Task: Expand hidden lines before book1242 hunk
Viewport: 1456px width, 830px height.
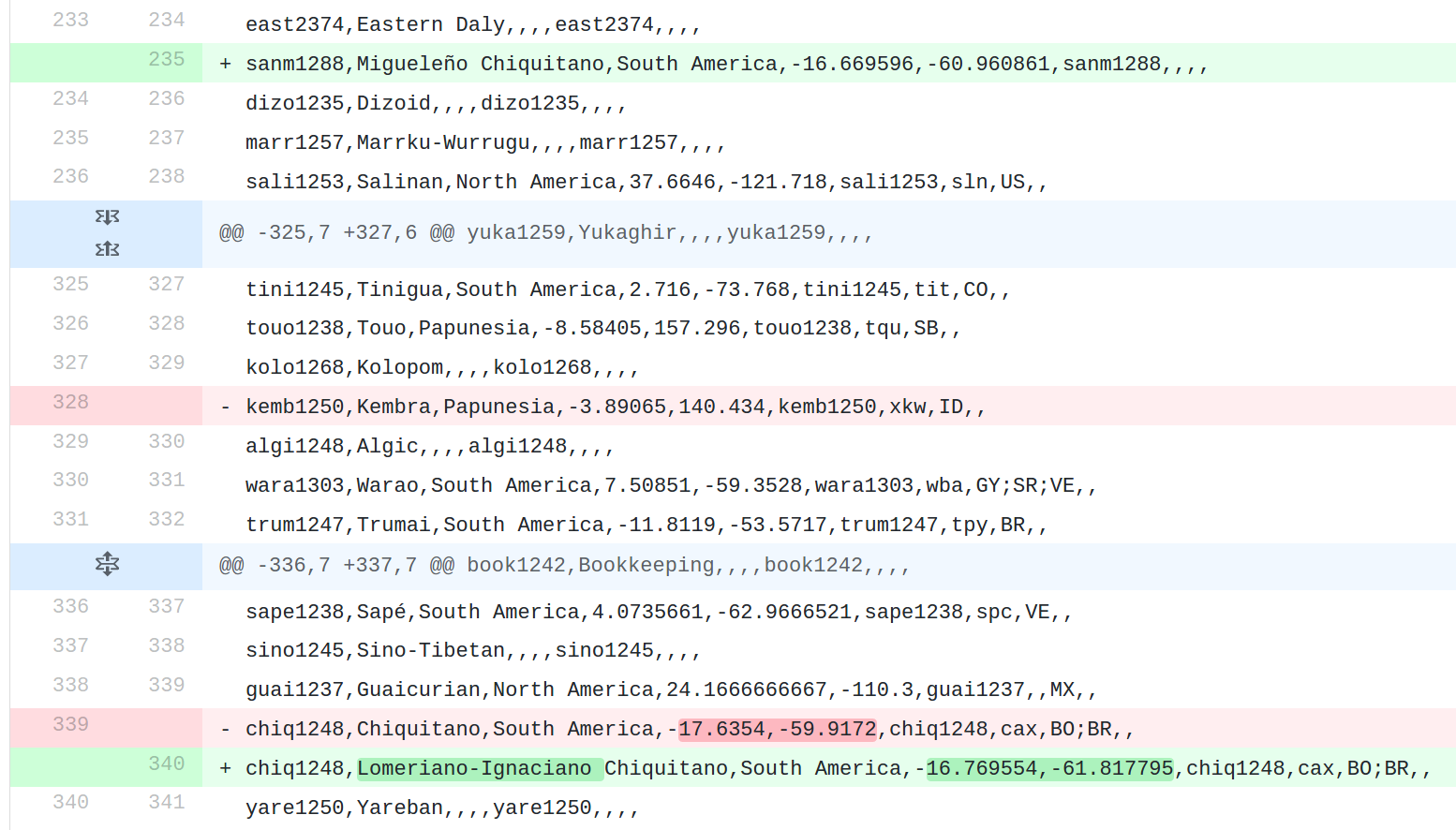Action: tap(107, 564)
